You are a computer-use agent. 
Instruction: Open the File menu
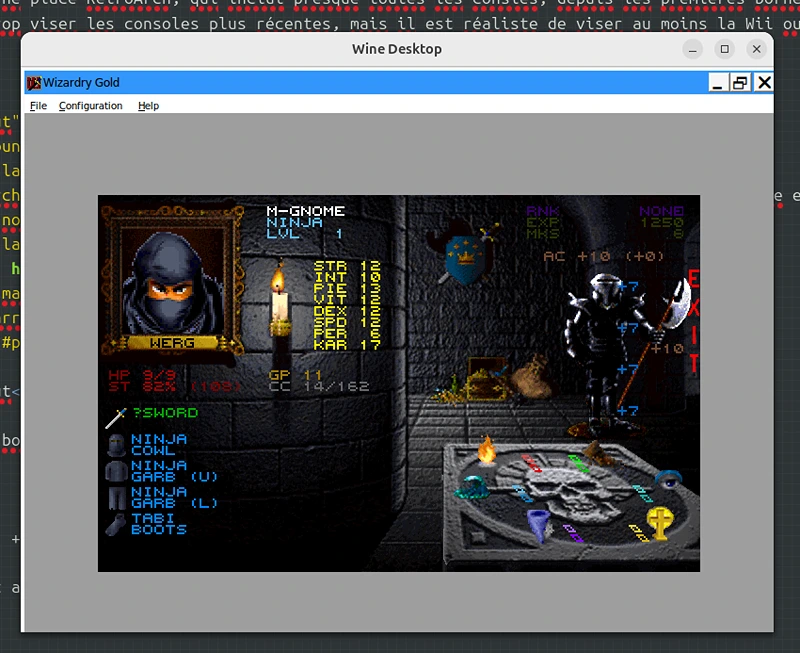[x=38, y=106]
